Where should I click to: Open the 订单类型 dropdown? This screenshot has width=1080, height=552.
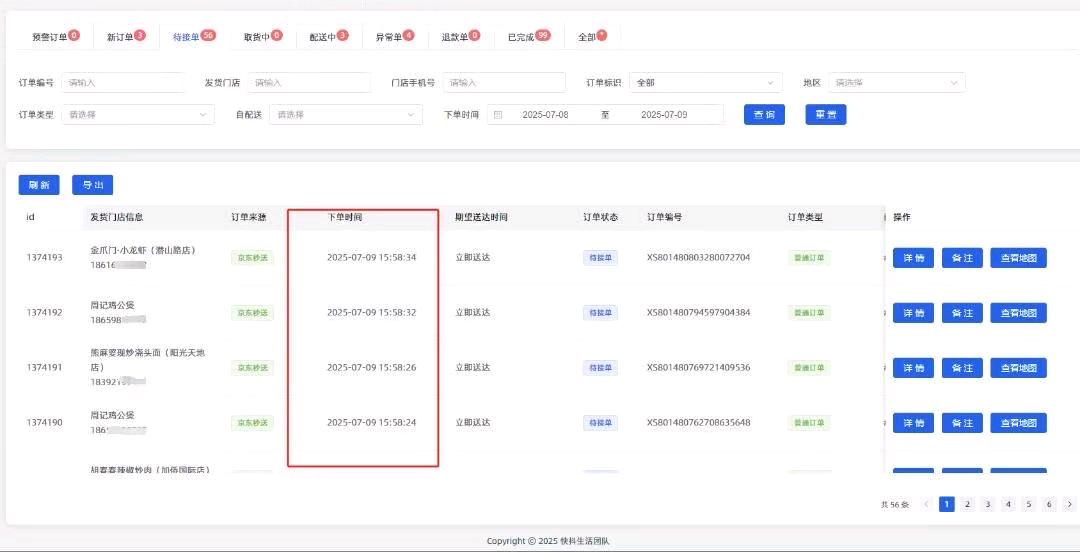coord(138,114)
